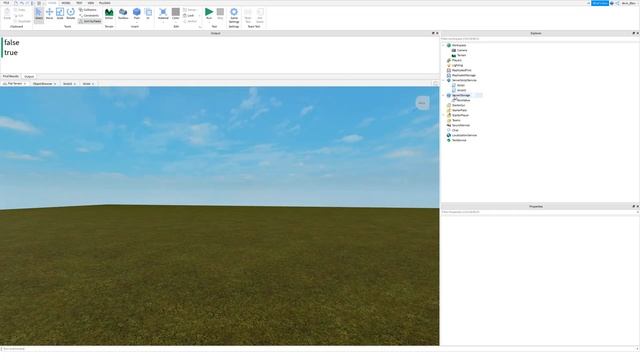
Task: Open the File menu
Action: (x=6, y=3)
